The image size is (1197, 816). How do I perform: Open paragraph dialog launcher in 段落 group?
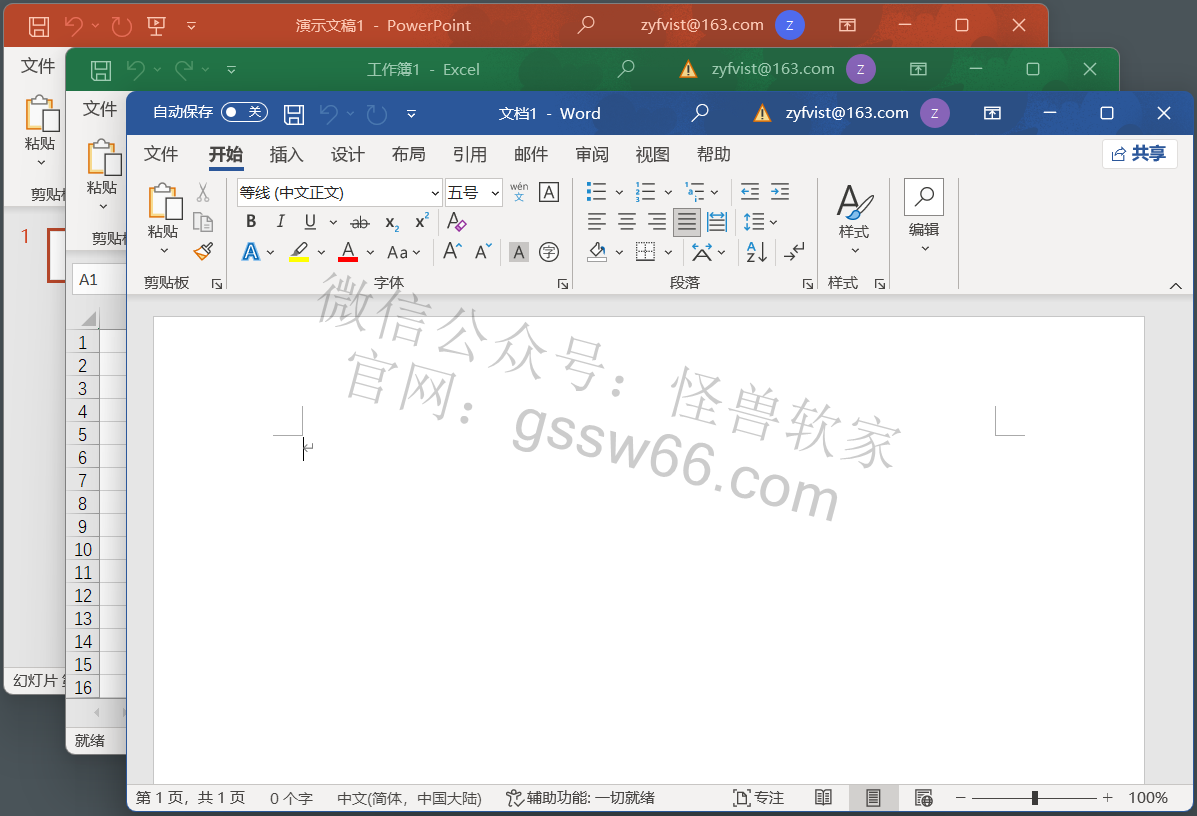click(808, 284)
